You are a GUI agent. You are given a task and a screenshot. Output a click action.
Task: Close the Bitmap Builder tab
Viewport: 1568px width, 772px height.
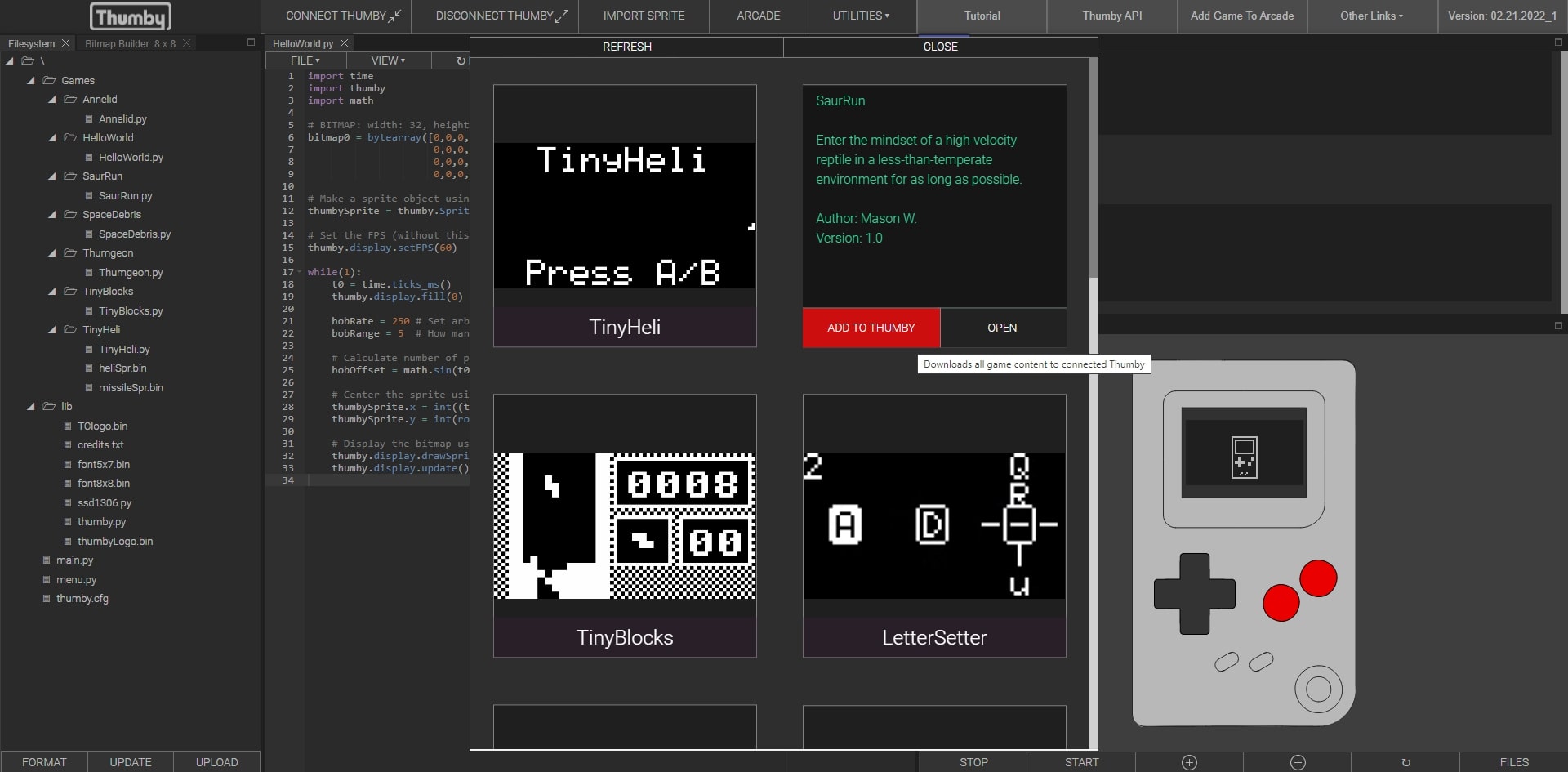click(187, 43)
